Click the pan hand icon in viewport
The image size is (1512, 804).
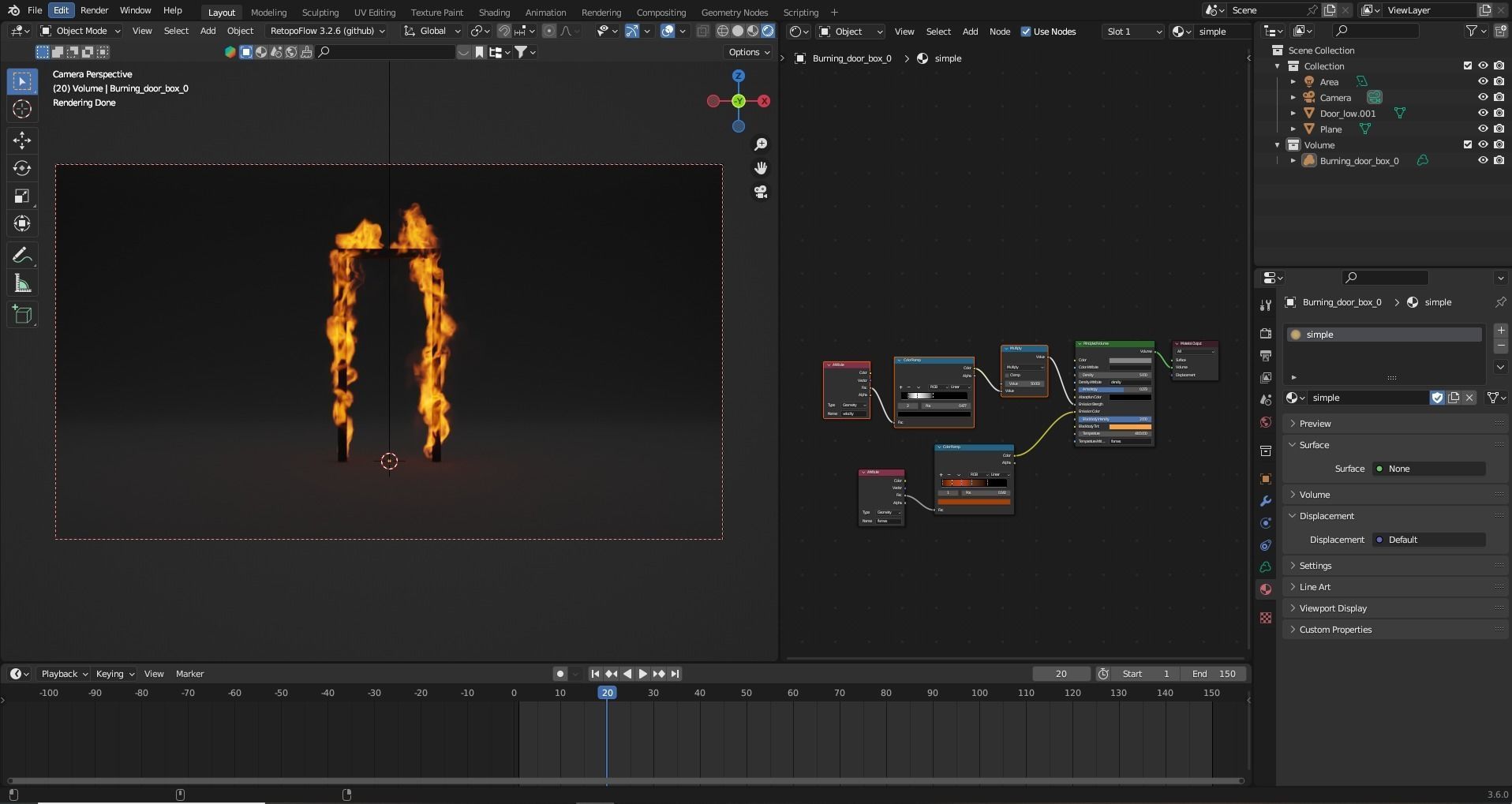[761, 168]
